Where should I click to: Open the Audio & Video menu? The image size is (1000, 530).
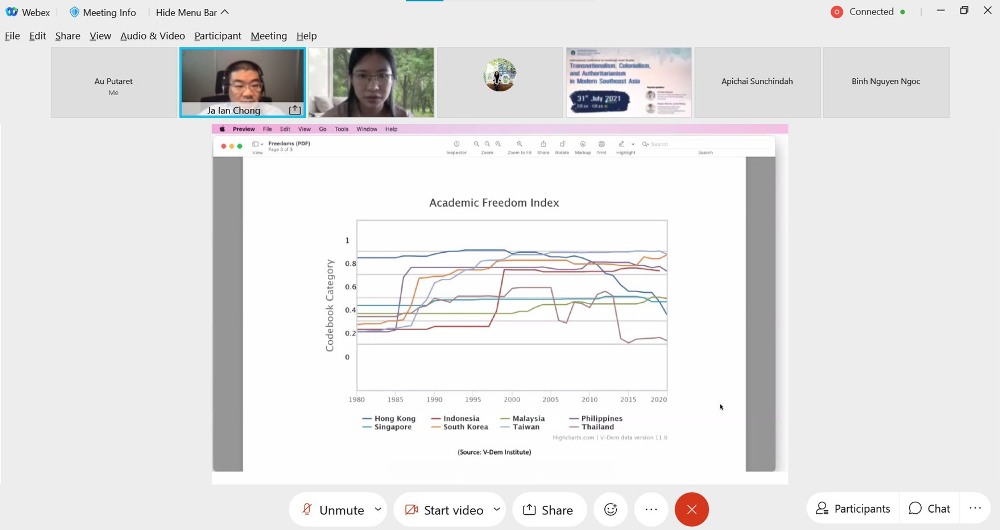(x=152, y=36)
